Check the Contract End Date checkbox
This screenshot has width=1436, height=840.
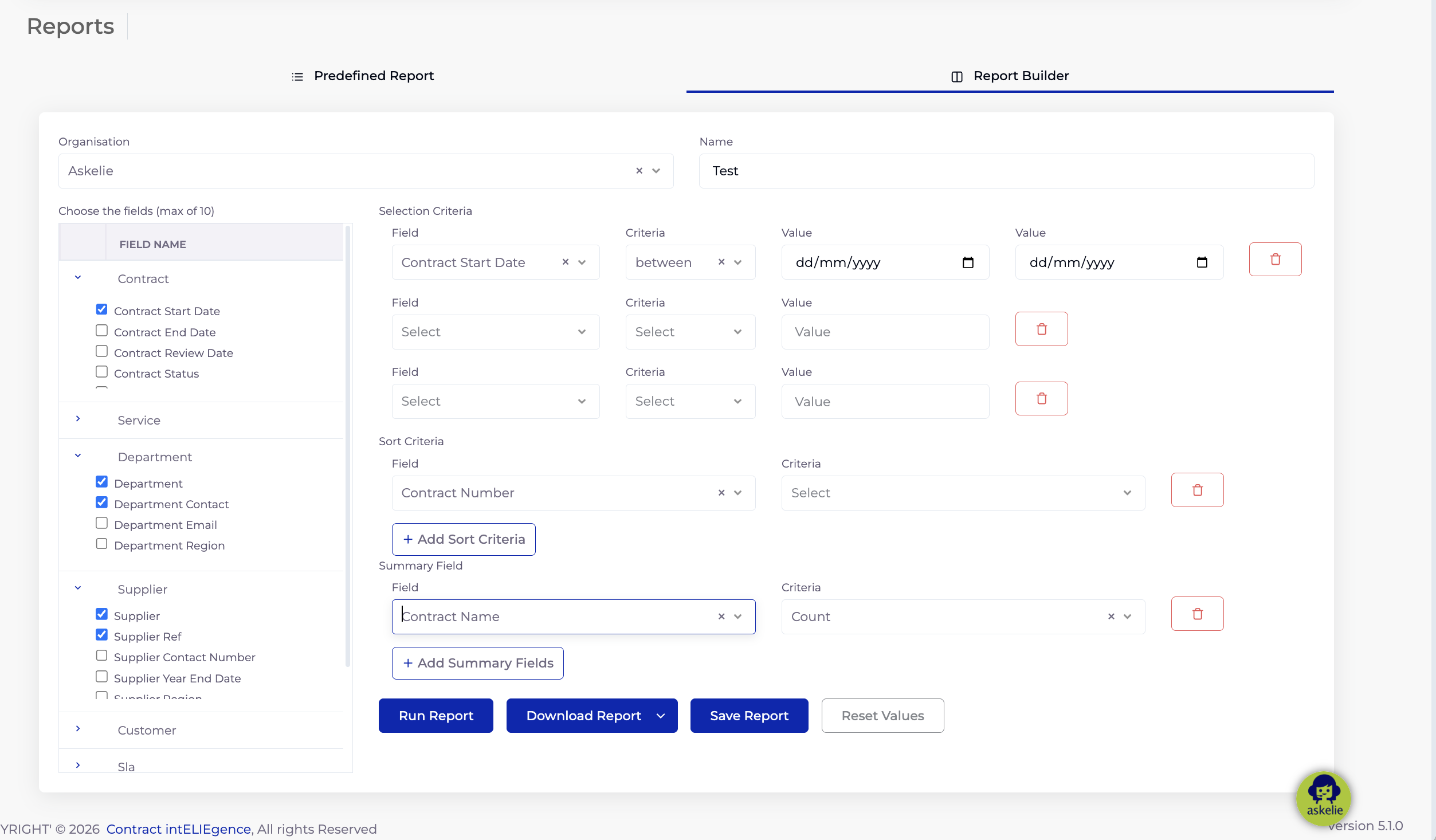tap(101, 331)
